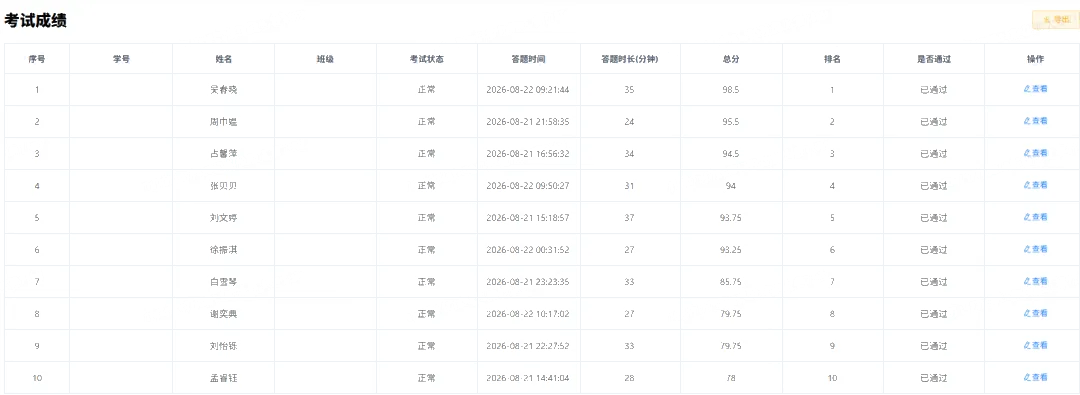Click the total score 94.5
The image size is (1080, 395).
[731, 154]
